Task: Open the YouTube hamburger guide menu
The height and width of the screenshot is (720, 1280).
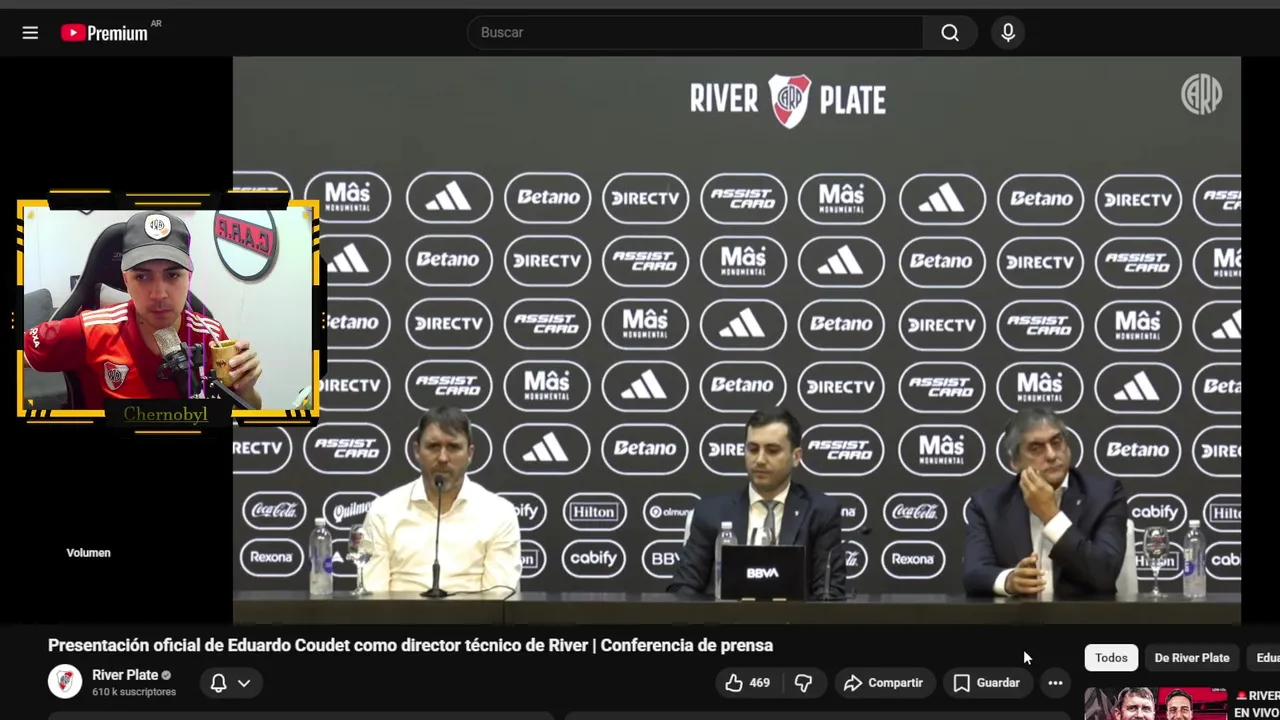Action: point(30,33)
